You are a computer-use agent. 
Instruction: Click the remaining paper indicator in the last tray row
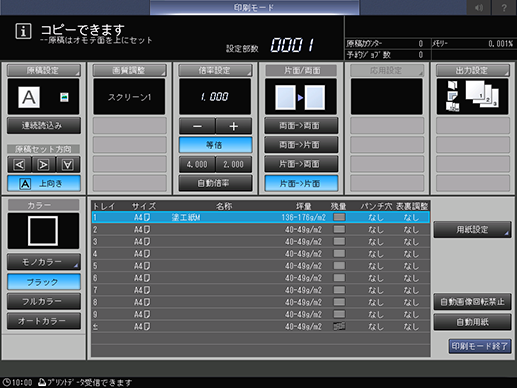pyautogui.click(x=339, y=326)
